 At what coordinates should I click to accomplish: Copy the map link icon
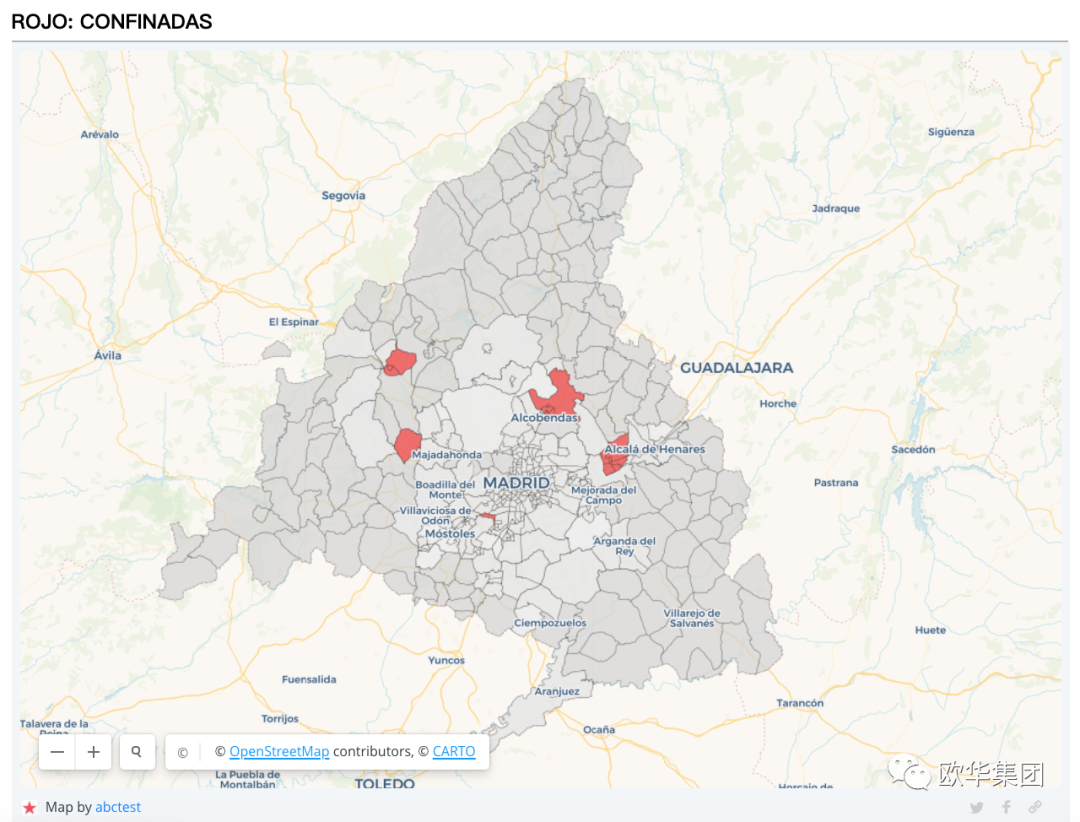coord(1035,807)
